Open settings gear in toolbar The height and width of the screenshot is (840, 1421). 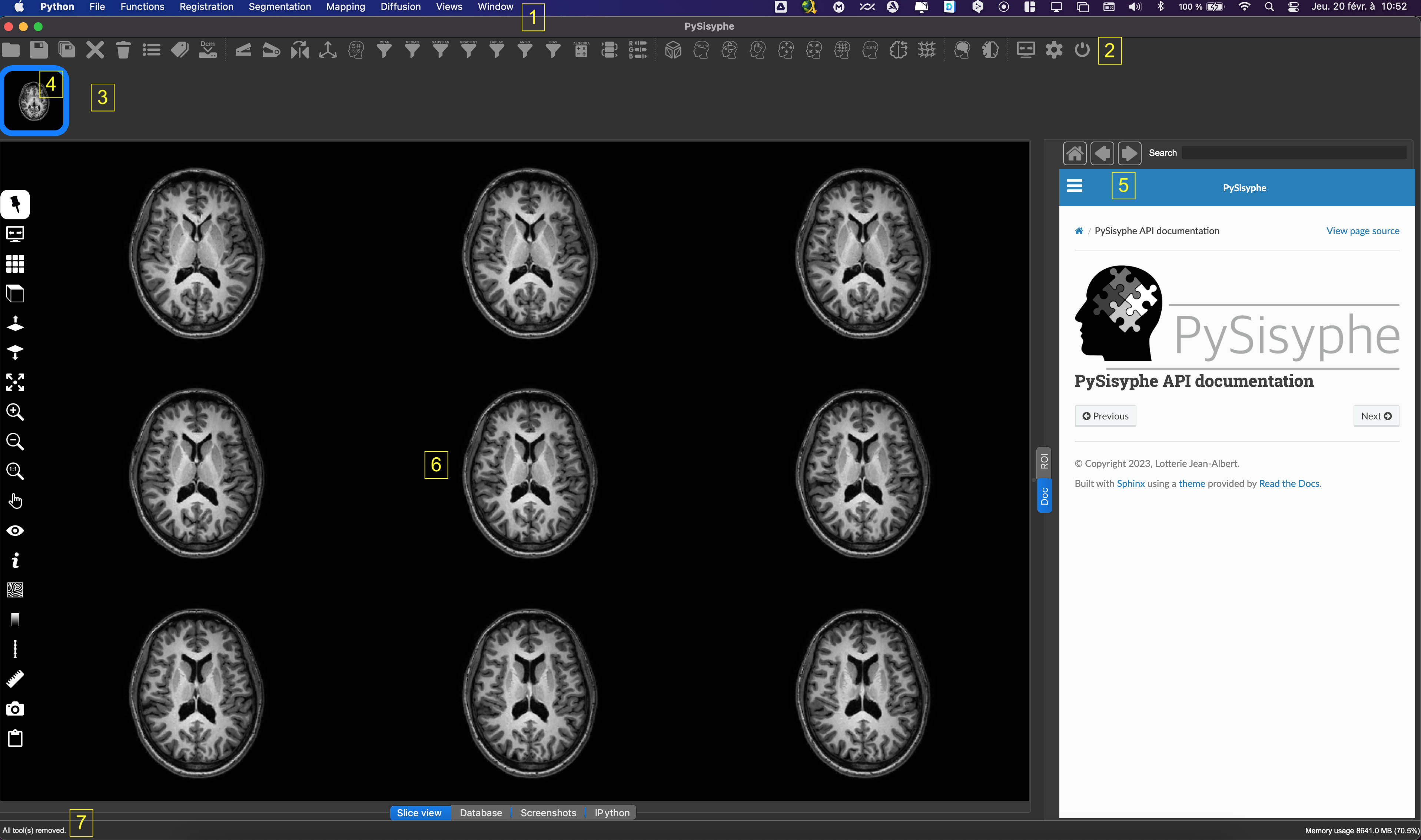click(1054, 50)
